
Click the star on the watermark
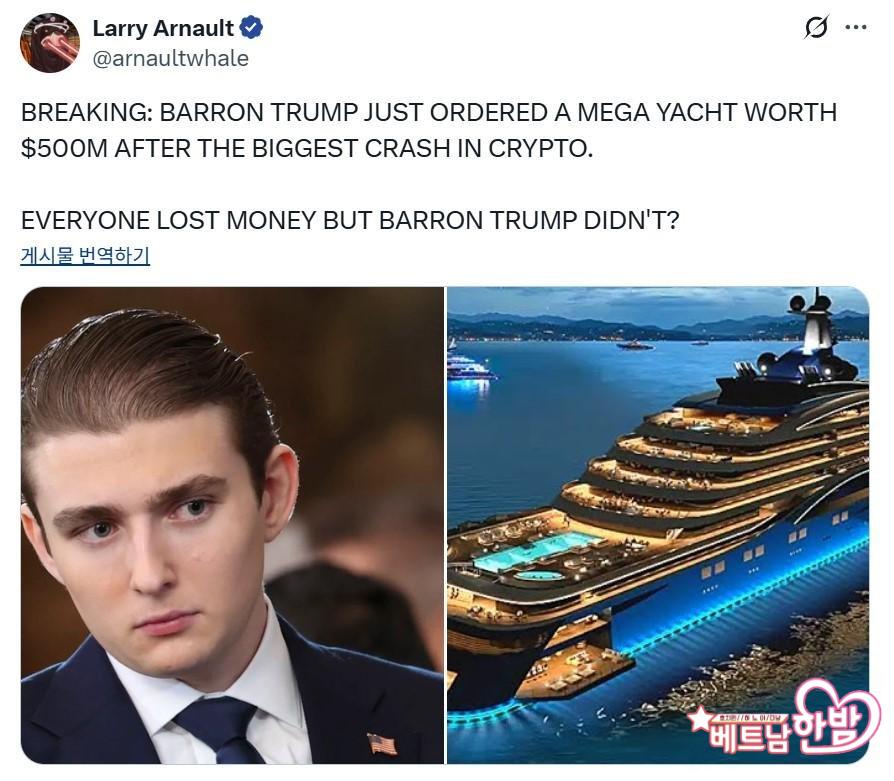700,719
